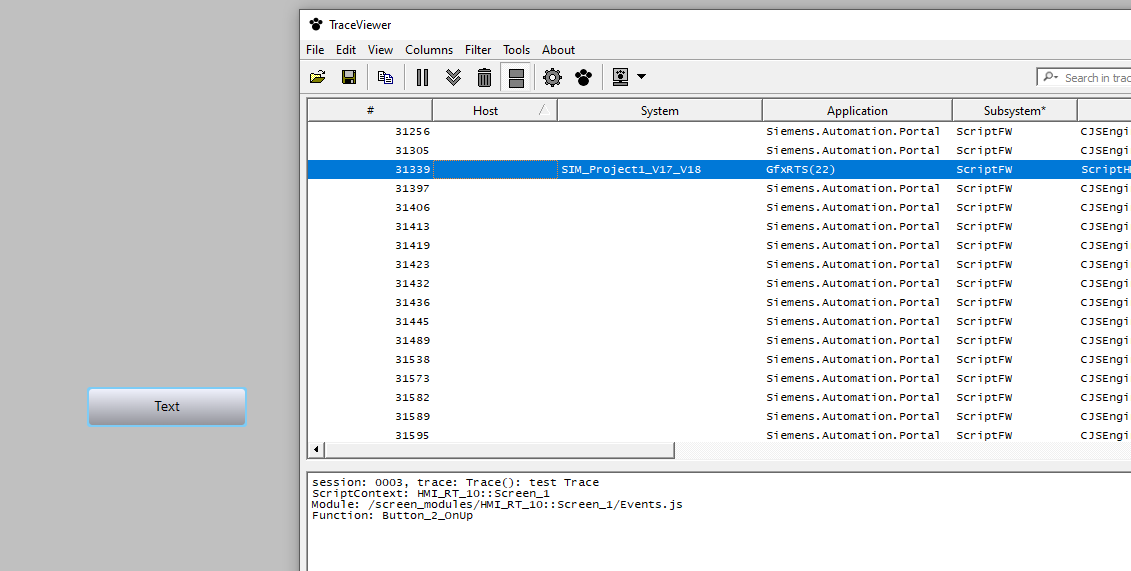Screen dimensions: 1131x571
Task: Click the double down-arrow auto-scroll icon
Action: pos(453,77)
